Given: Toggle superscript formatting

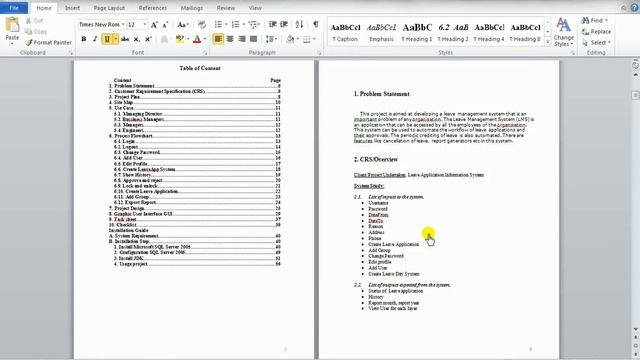Looking at the screenshot, I should tap(148, 39).
